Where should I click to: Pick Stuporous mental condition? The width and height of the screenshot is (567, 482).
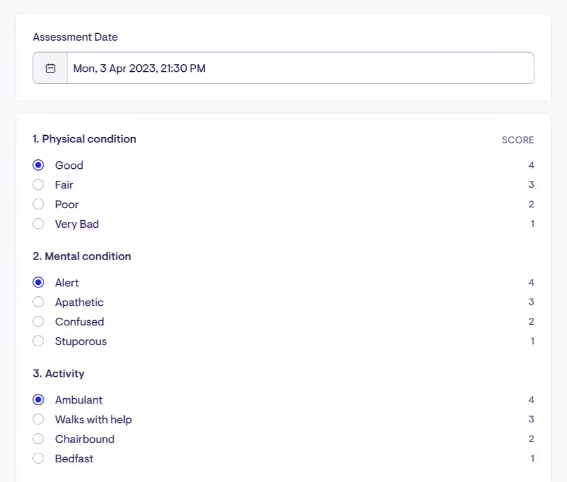click(x=38, y=341)
